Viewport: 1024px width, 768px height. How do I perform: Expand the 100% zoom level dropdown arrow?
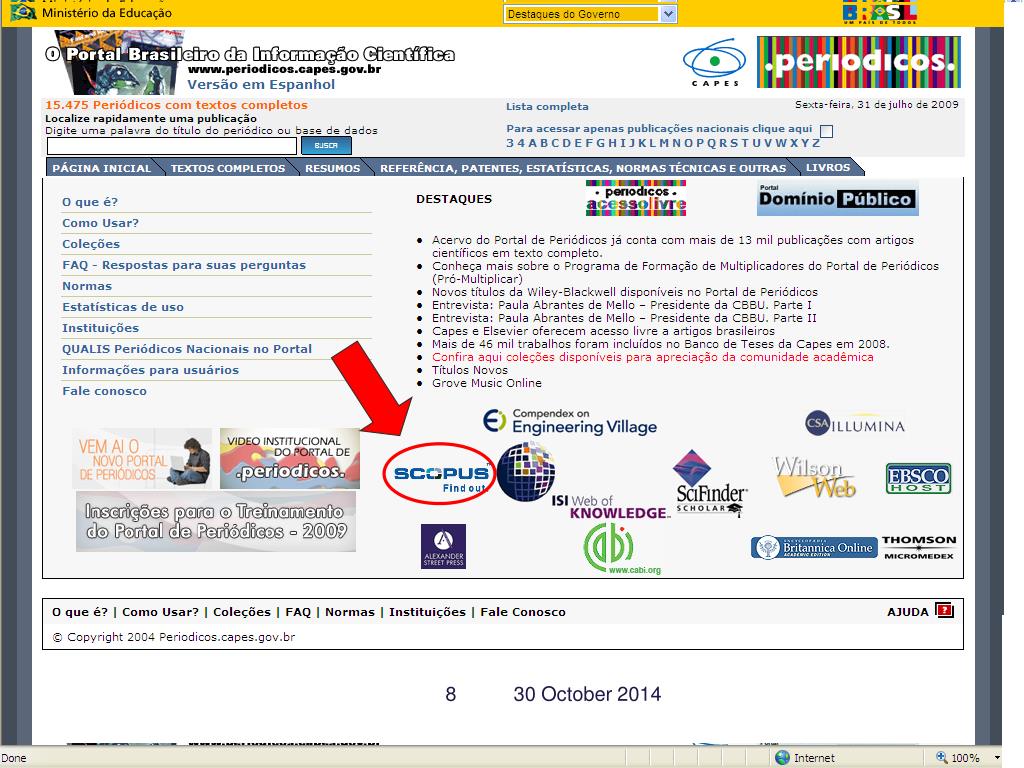(997, 758)
